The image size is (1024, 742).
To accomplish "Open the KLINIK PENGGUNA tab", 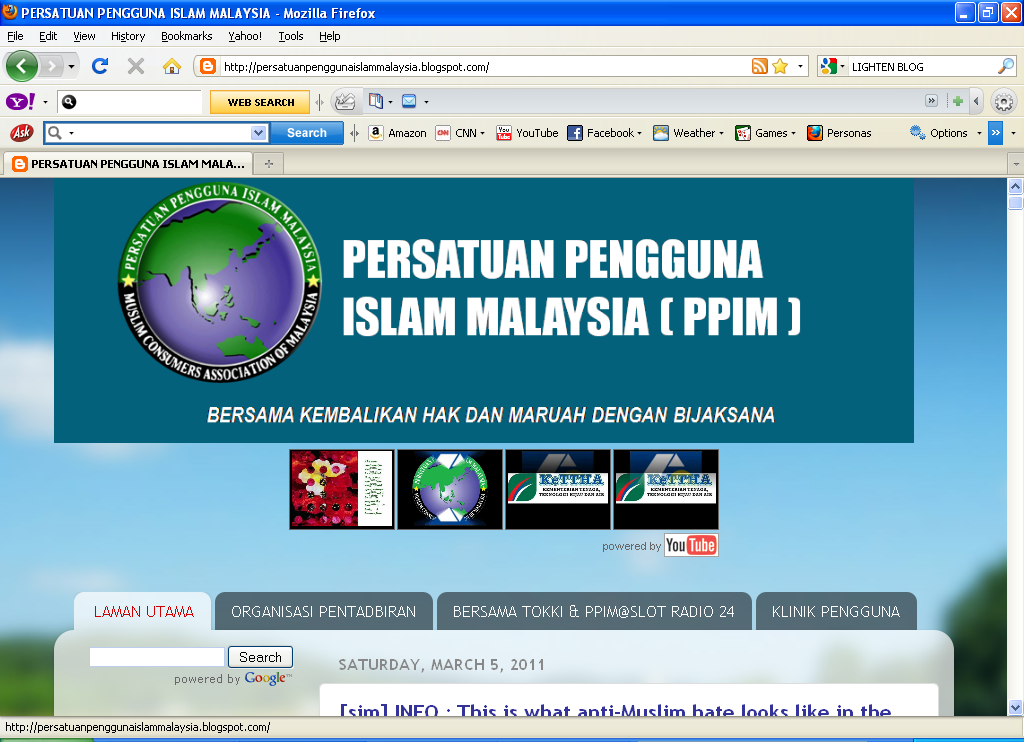I will coord(836,611).
